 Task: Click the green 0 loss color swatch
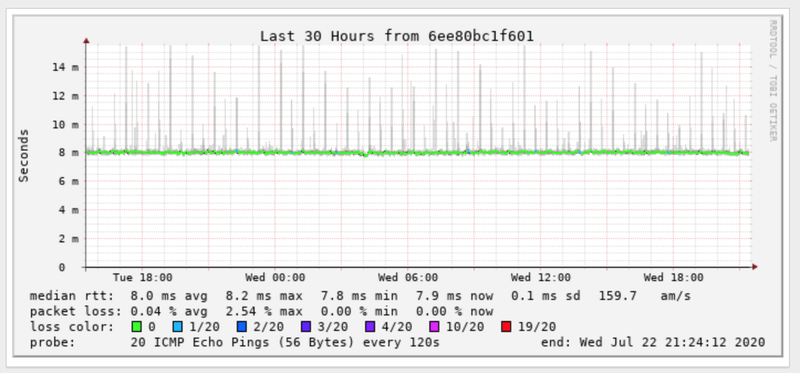point(136,327)
